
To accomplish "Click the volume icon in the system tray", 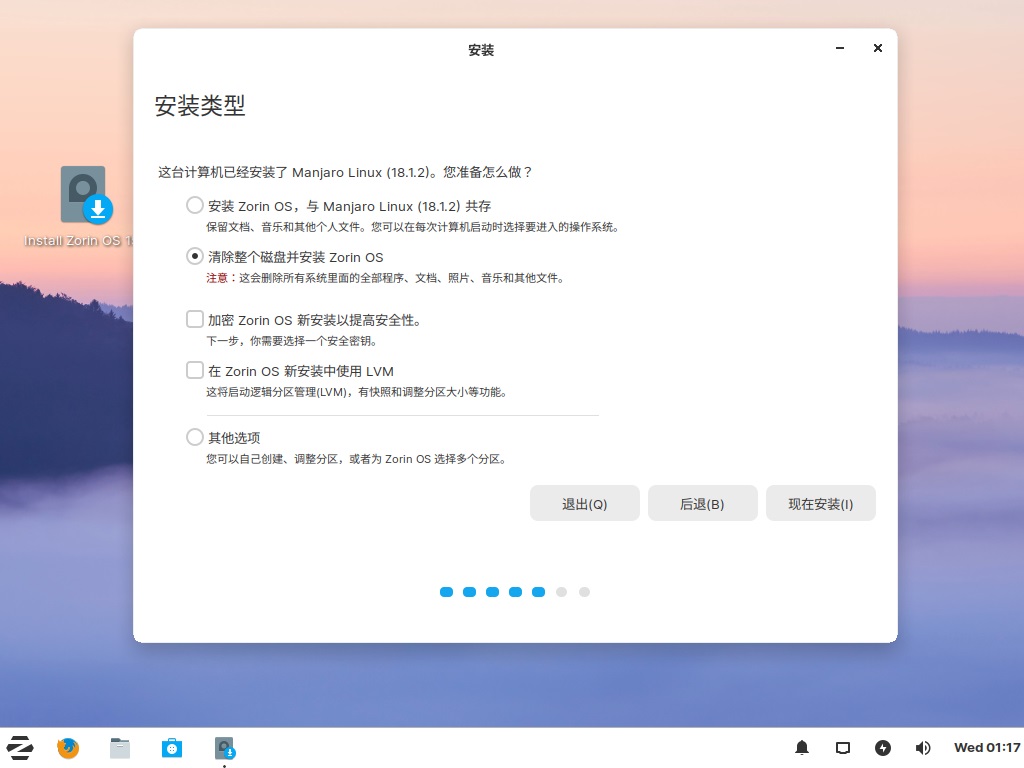I will (x=922, y=747).
